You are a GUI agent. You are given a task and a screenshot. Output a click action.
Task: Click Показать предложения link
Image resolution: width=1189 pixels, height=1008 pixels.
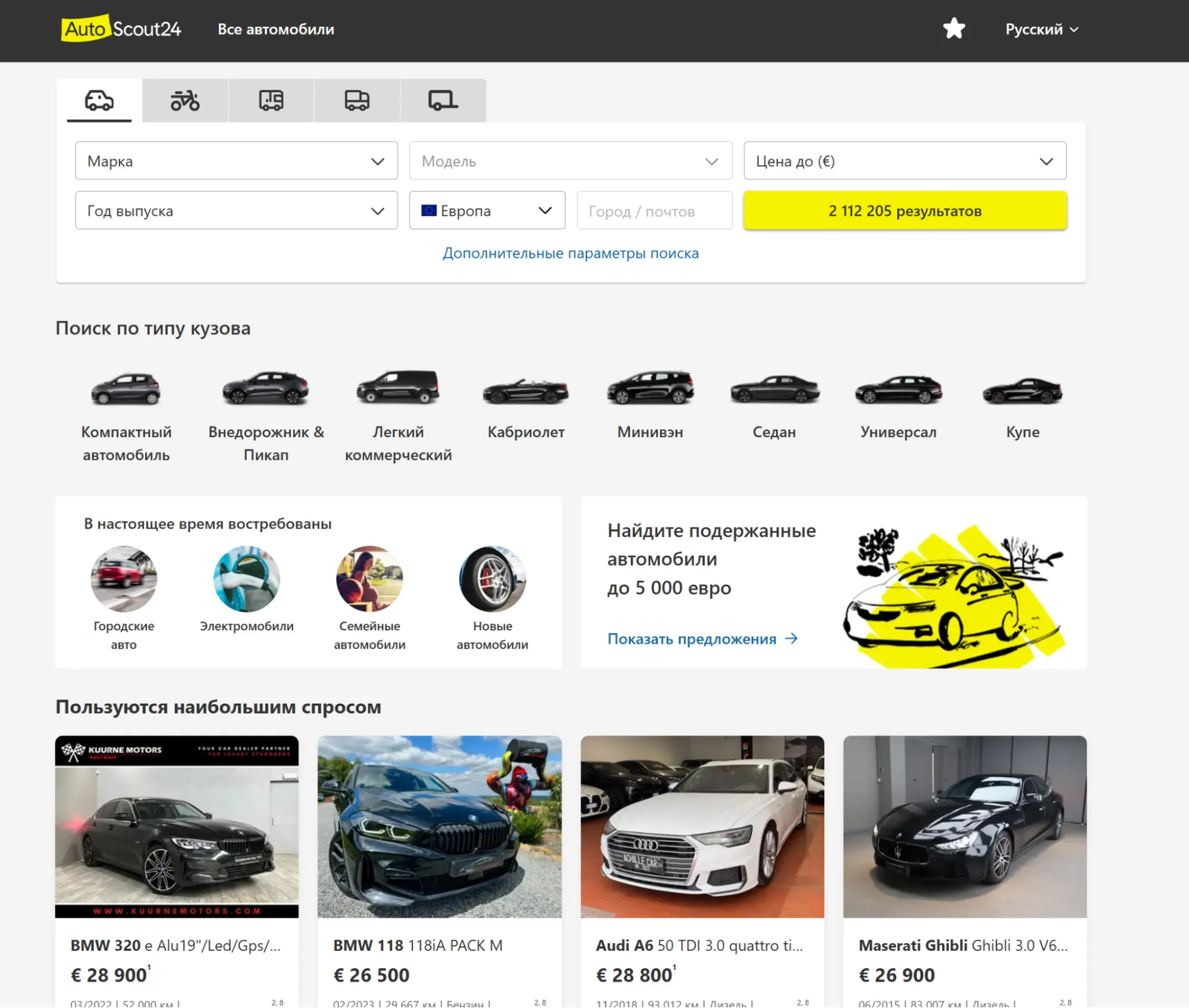tap(702, 639)
